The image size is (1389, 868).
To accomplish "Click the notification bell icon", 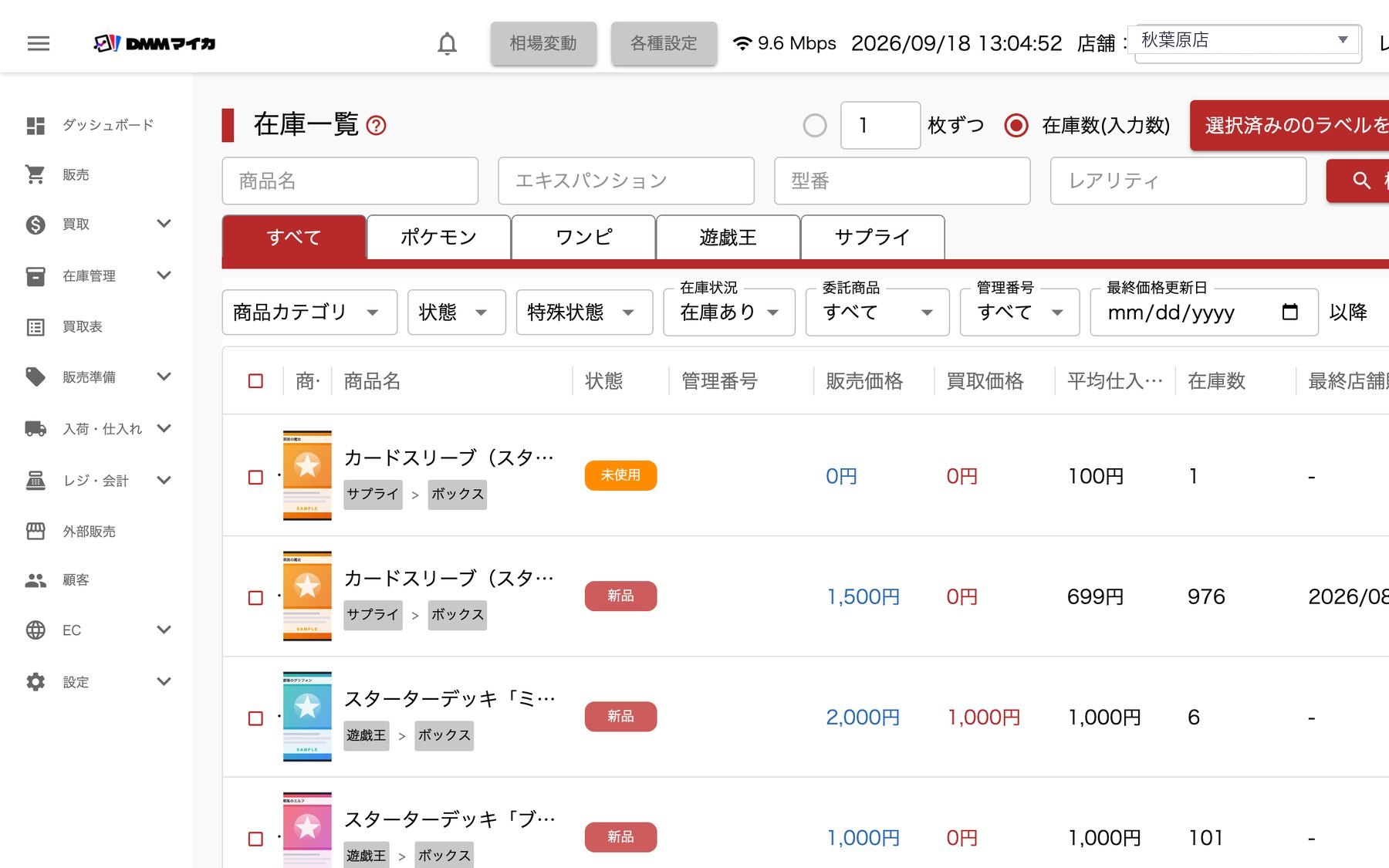I will tap(447, 43).
